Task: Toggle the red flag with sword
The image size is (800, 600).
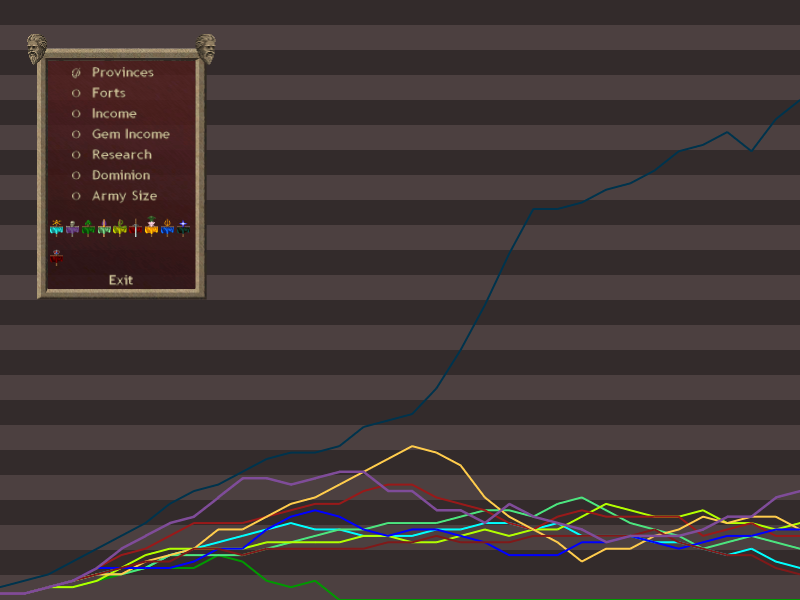Action: coord(136,228)
